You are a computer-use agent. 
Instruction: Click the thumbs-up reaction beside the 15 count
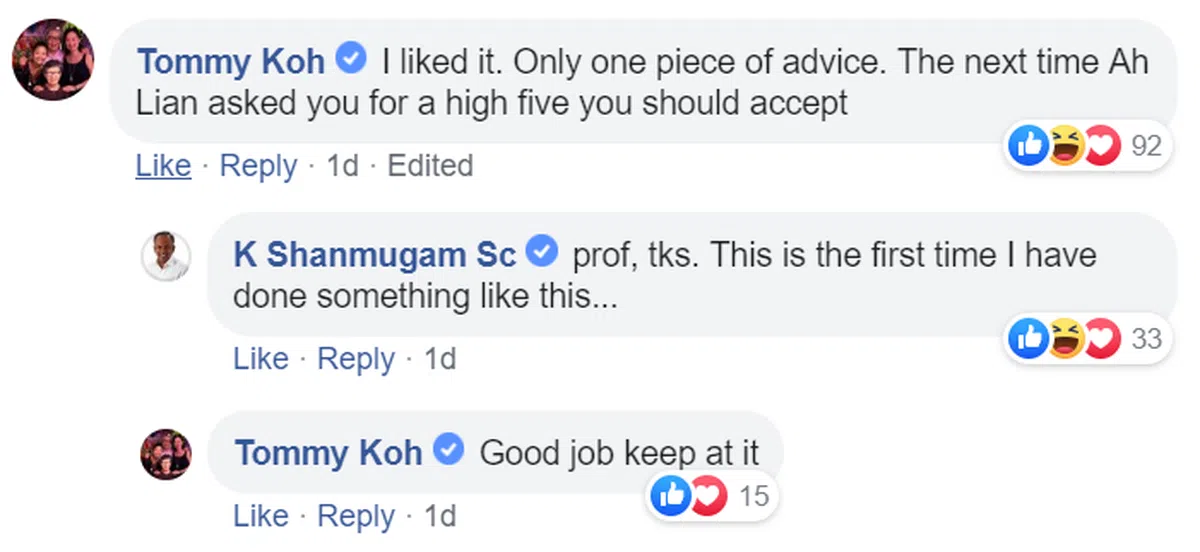tap(670, 494)
